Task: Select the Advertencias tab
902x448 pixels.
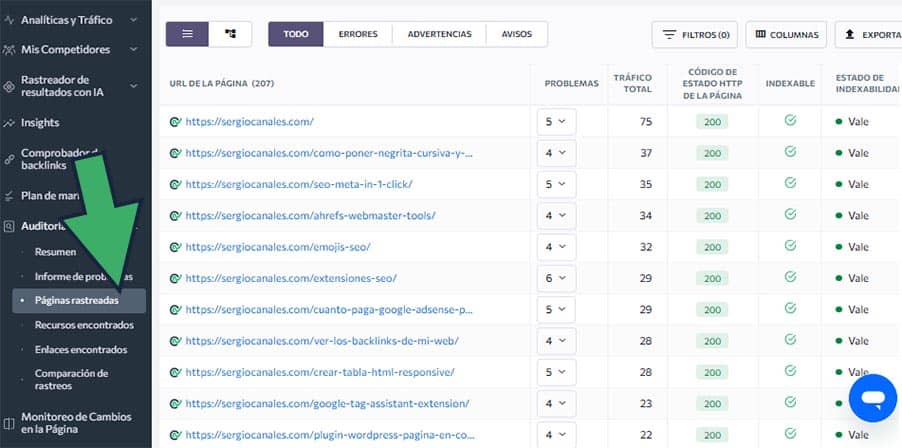Action: click(439, 34)
